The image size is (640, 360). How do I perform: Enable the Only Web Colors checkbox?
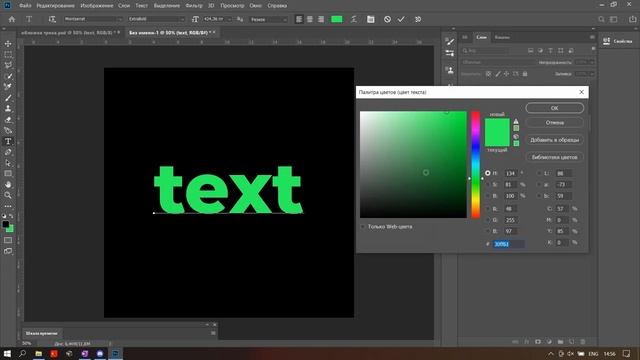(362, 227)
